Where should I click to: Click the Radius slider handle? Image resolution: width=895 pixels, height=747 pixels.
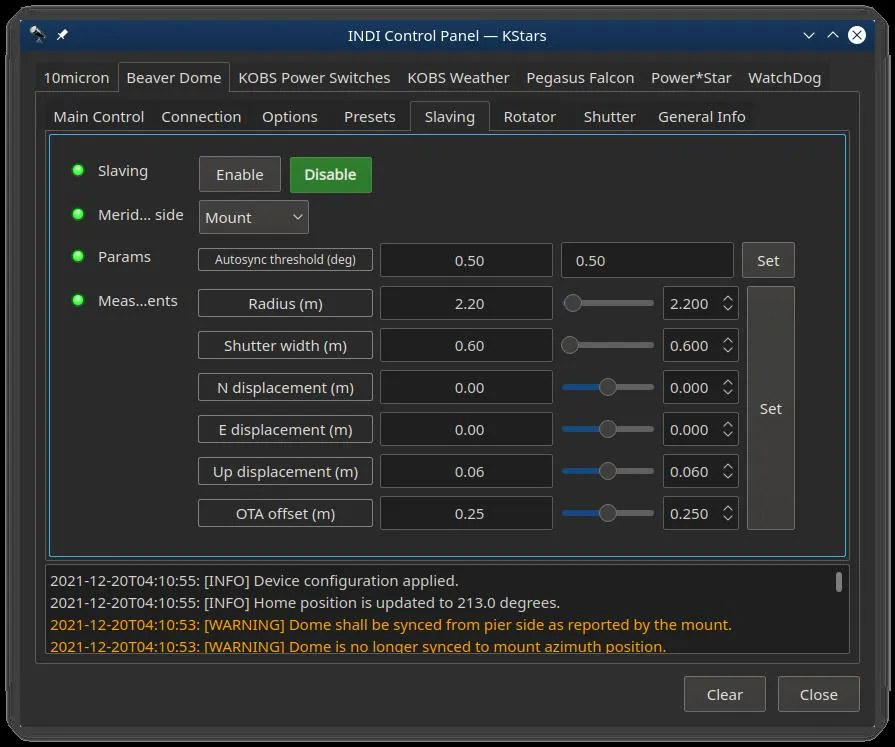[573, 303]
